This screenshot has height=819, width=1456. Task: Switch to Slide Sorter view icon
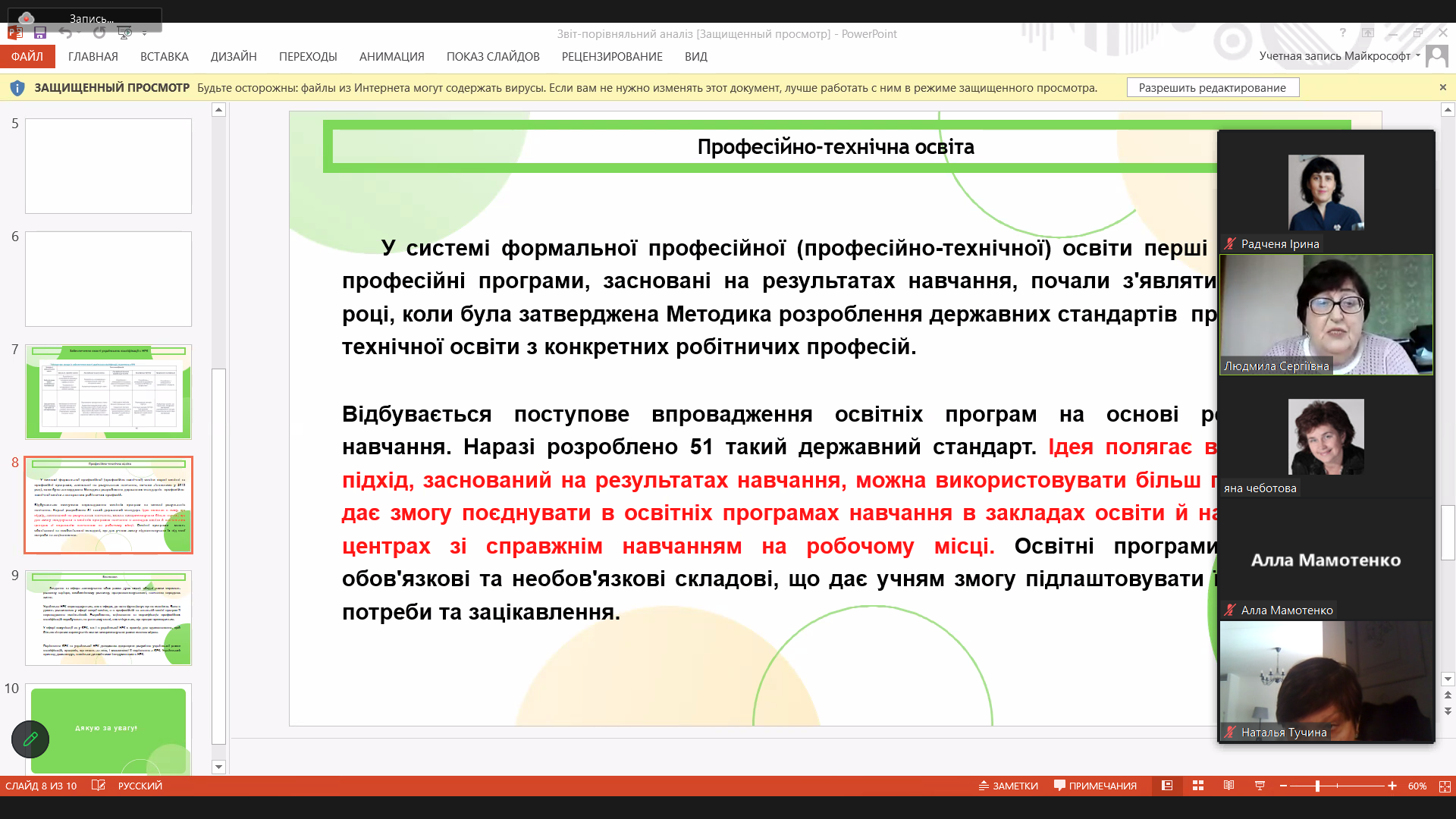pos(1198,786)
